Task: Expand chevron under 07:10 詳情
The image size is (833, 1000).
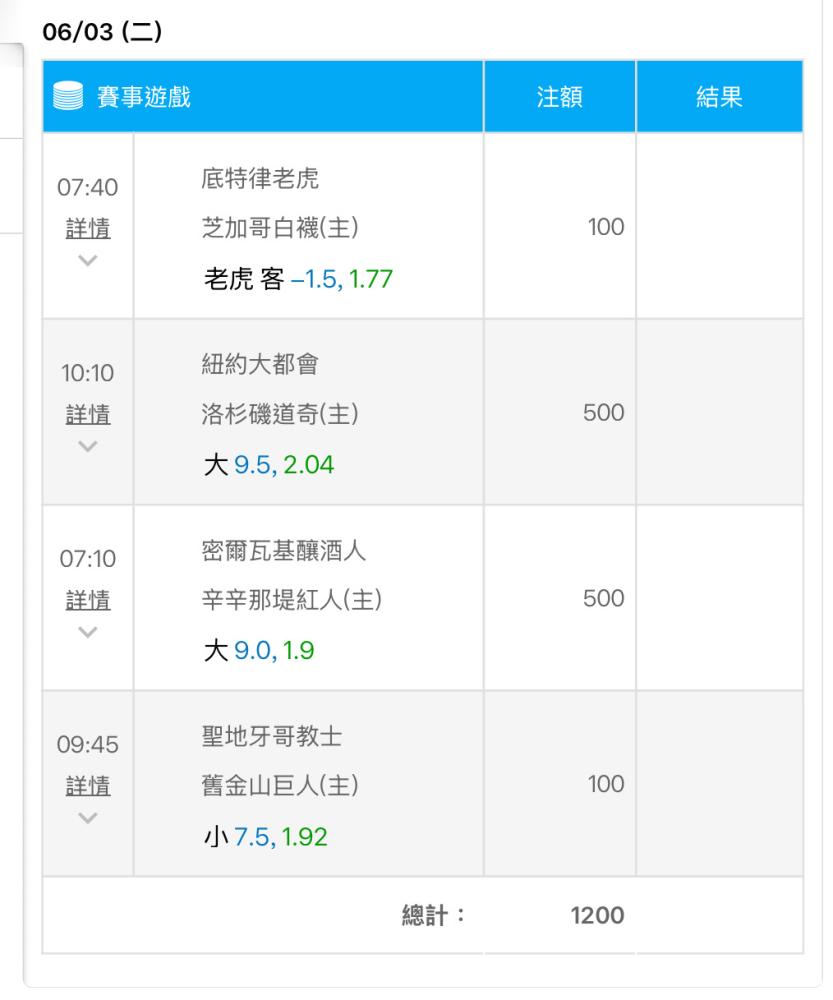Action: (88, 632)
